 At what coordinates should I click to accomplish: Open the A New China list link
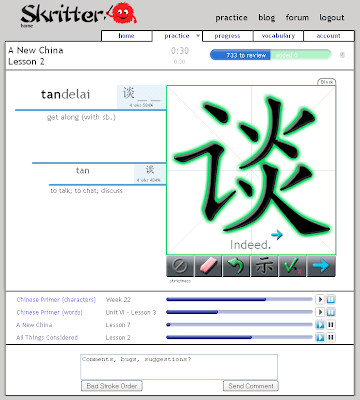34,325
